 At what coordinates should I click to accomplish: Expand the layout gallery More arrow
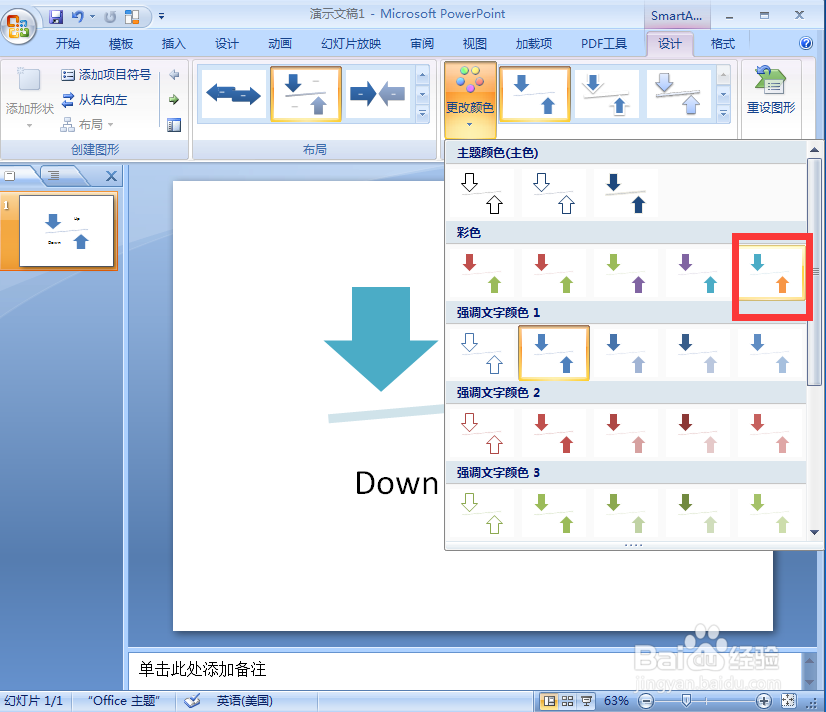pos(422,114)
